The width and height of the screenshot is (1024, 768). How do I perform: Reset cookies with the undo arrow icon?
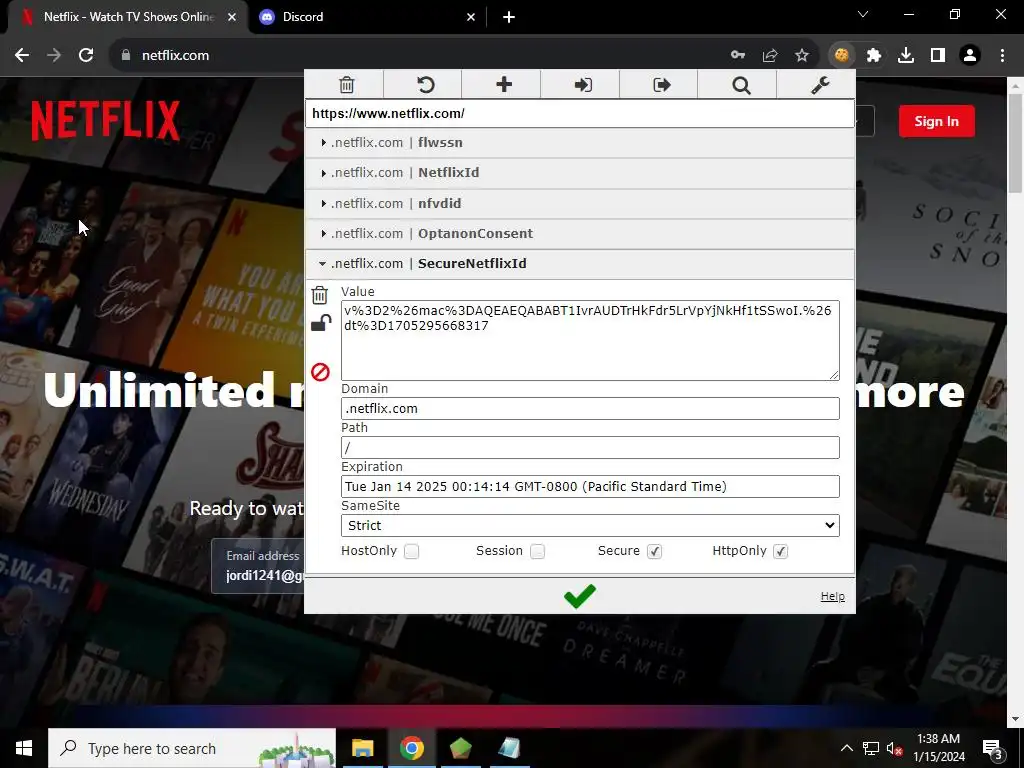(x=425, y=85)
